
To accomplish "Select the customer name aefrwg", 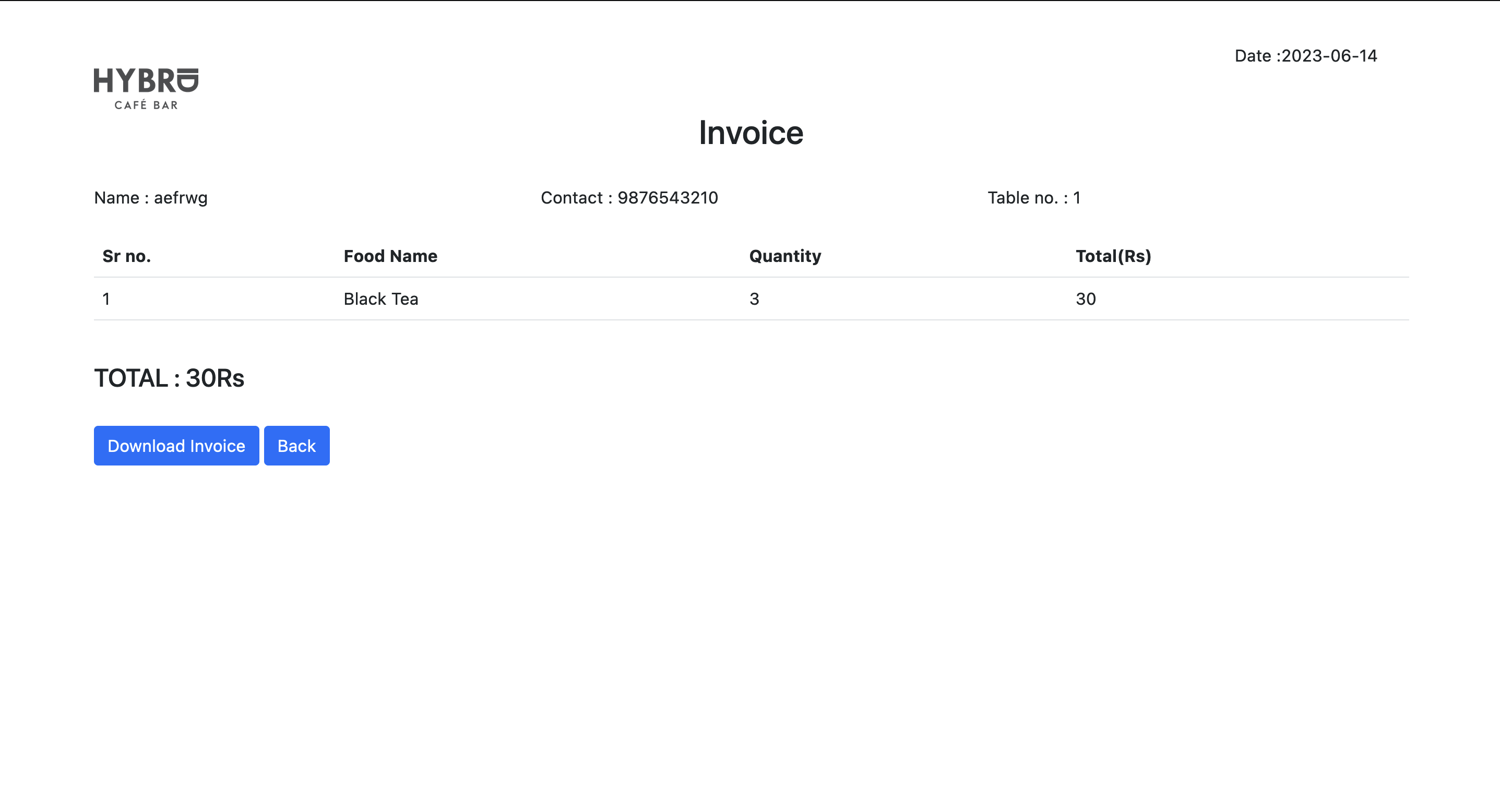I will click(150, 197).
